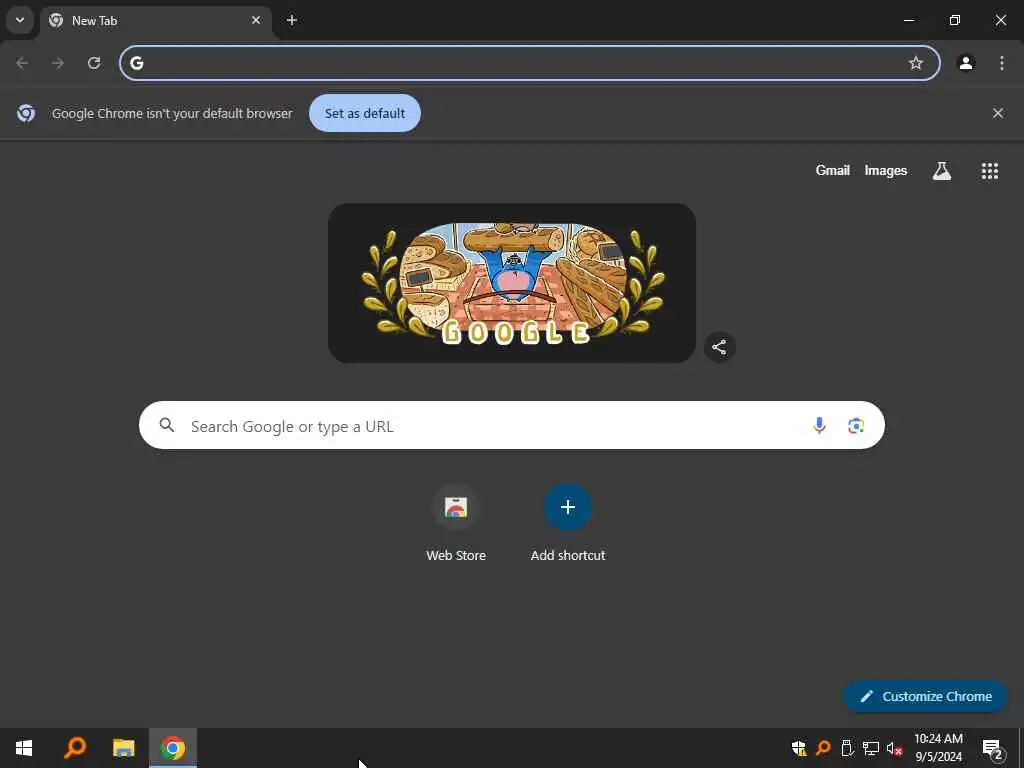This screenshot has width=1024, height=768.
Task: Open a new tab with plus button
Action: pos(292,20)
